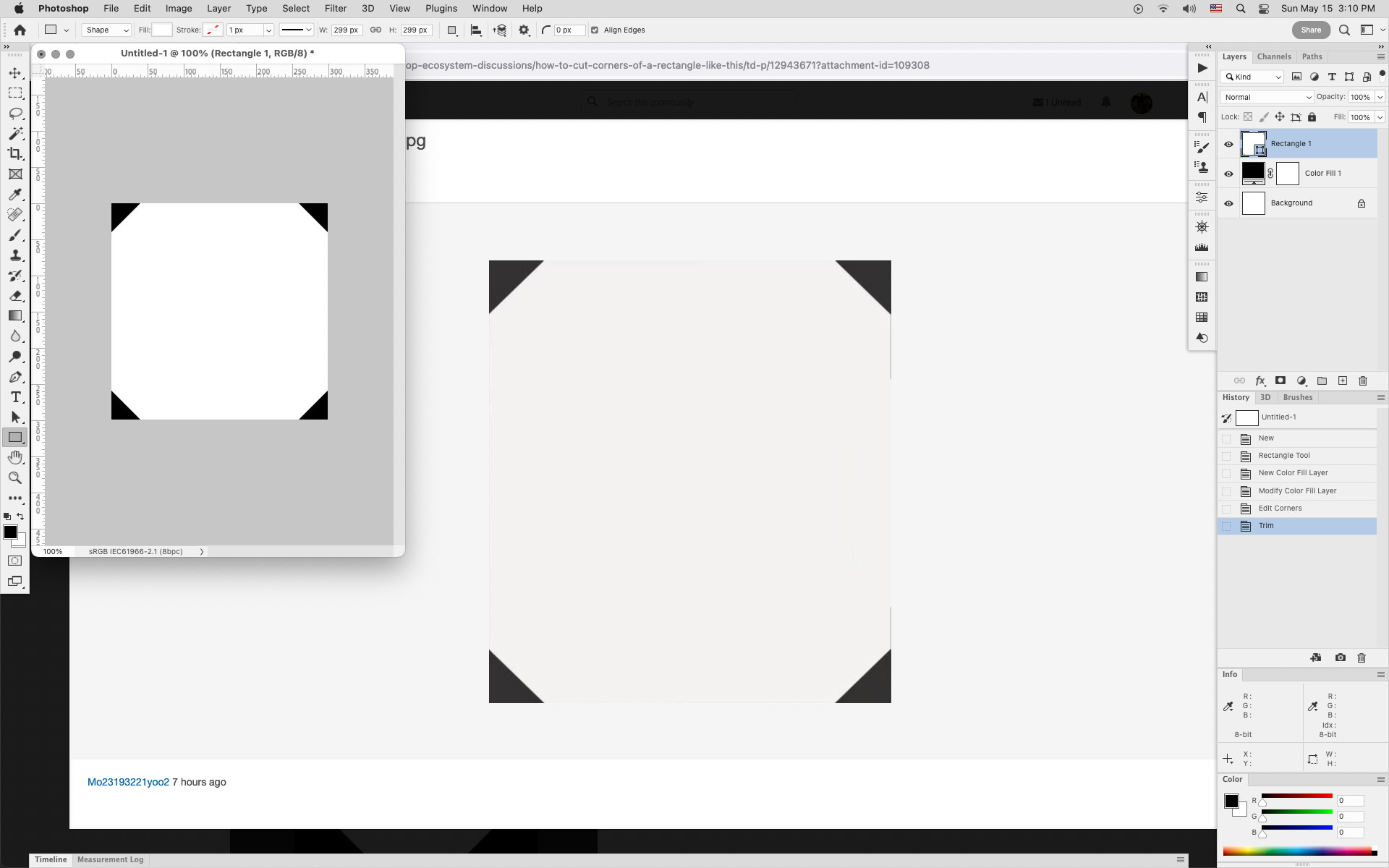Open the Shape tool mode dropdown
Image resolution: width=1389 pixels, height=868 pixels.
click(x=106, y=30)
